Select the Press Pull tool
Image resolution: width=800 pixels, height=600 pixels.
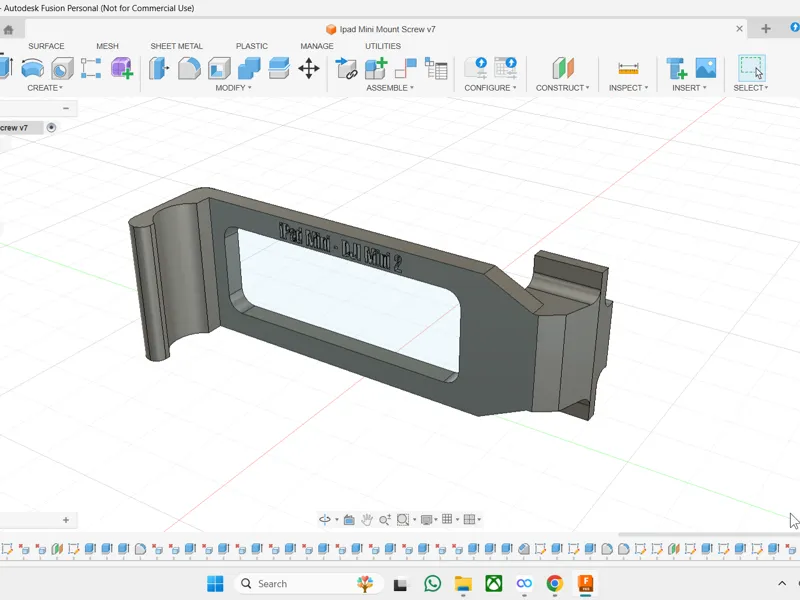159,68
